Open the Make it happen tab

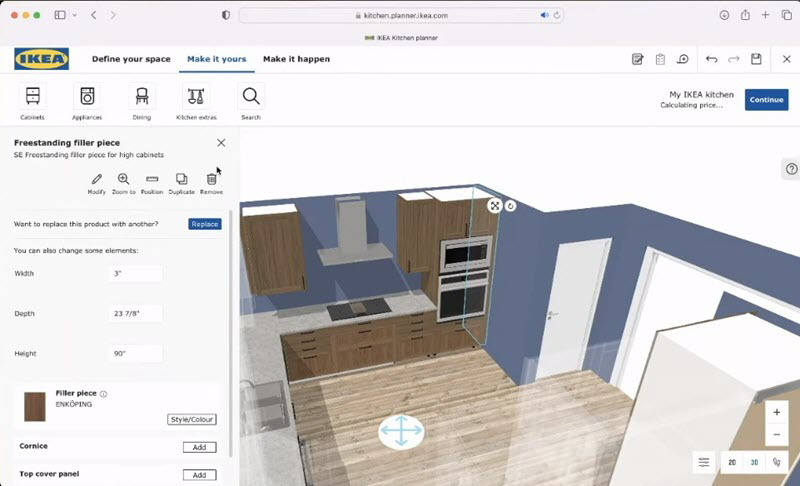click(x=296, y=59)
